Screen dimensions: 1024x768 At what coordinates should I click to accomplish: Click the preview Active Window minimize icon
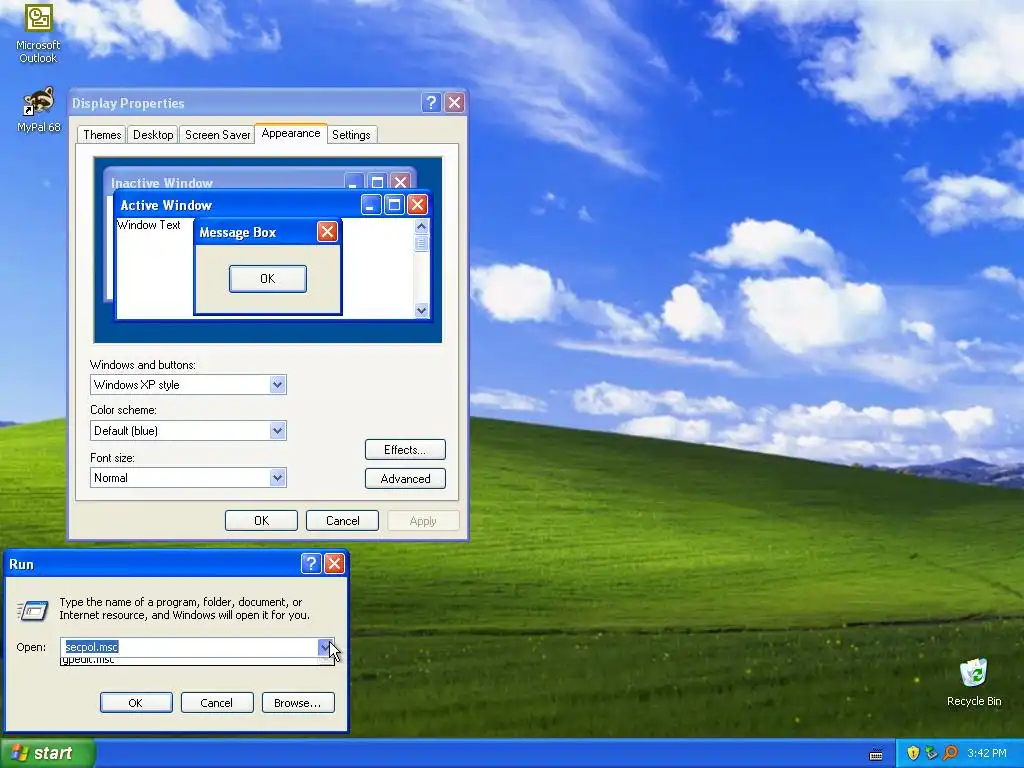[371, 205]
